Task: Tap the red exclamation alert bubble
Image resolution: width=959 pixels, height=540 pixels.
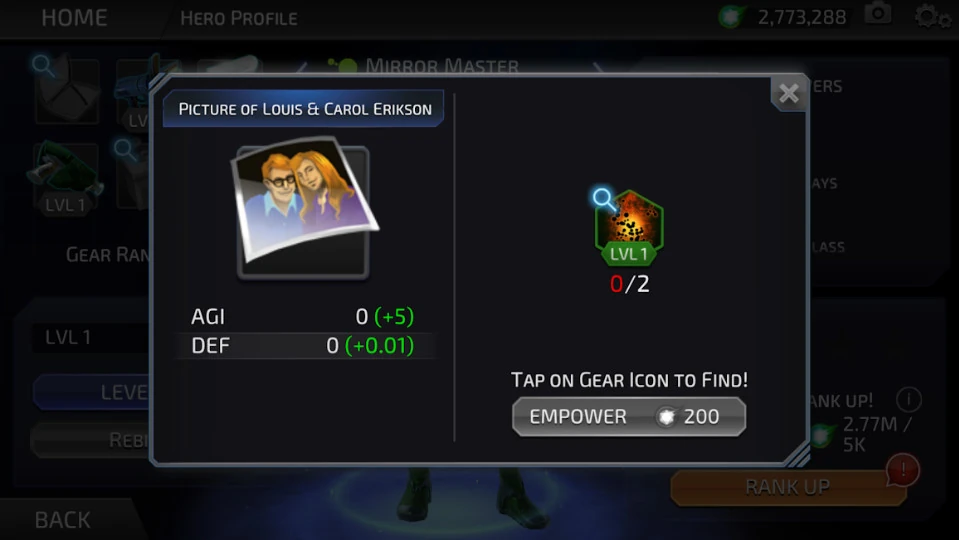Action: [x=903, y=471]
